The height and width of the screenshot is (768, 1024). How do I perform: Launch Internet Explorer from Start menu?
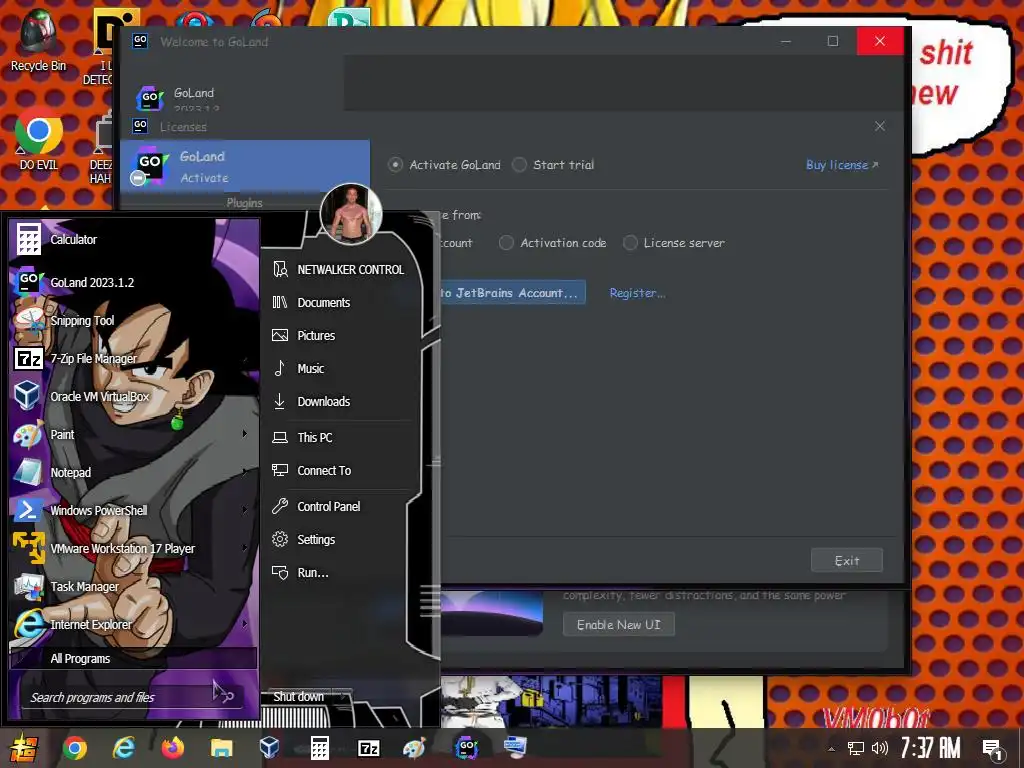point(134,624)
